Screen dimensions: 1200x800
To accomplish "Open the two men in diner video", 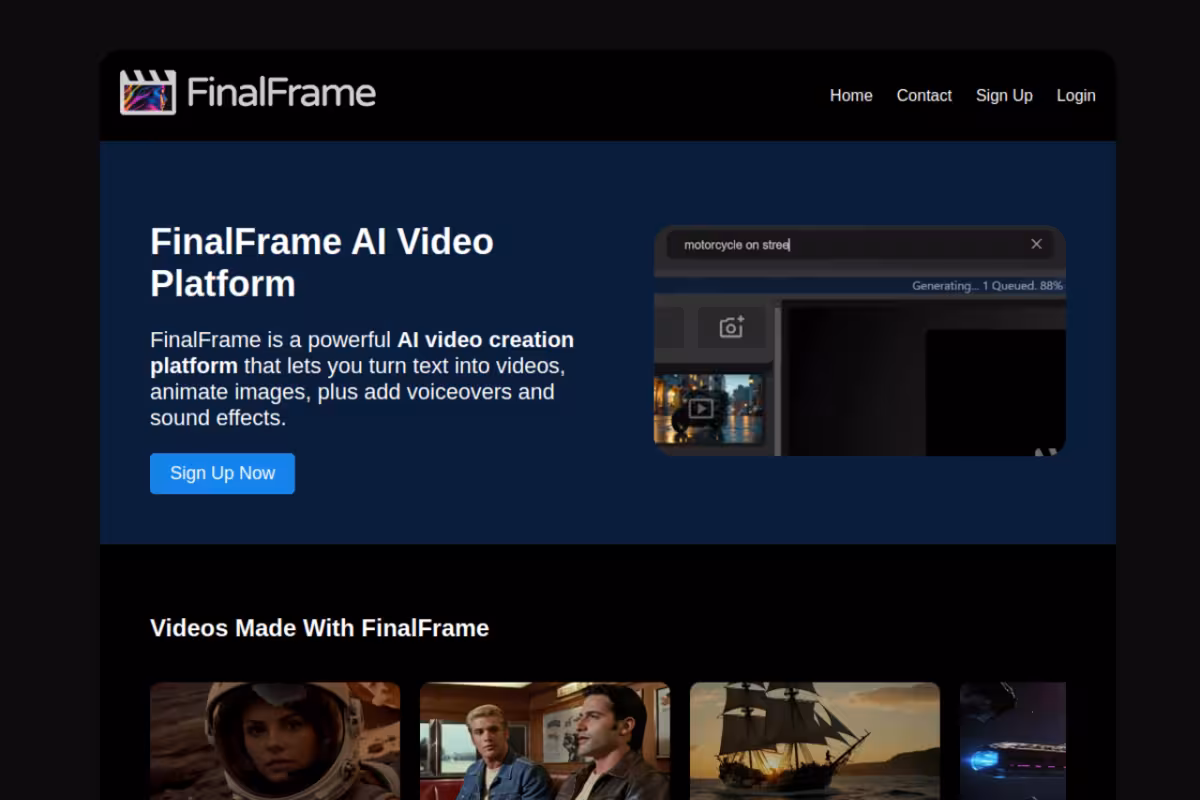I will (x=545, y=741).
